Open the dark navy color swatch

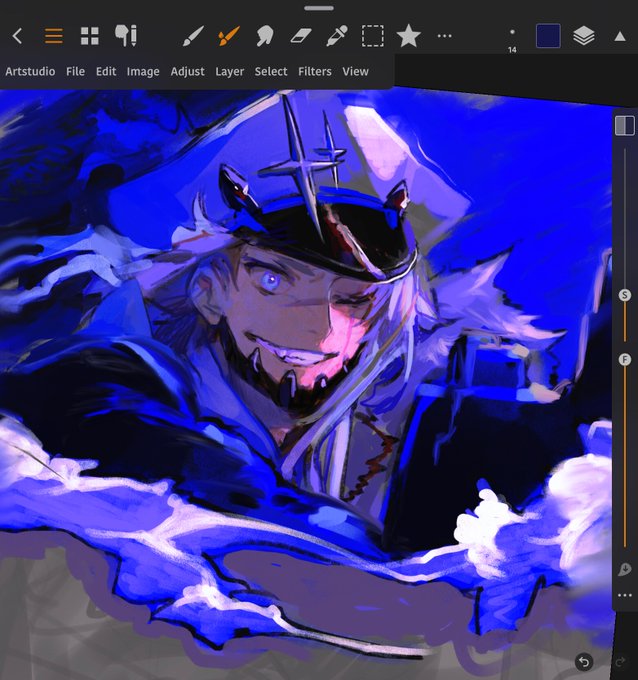(x=548, y=36)
